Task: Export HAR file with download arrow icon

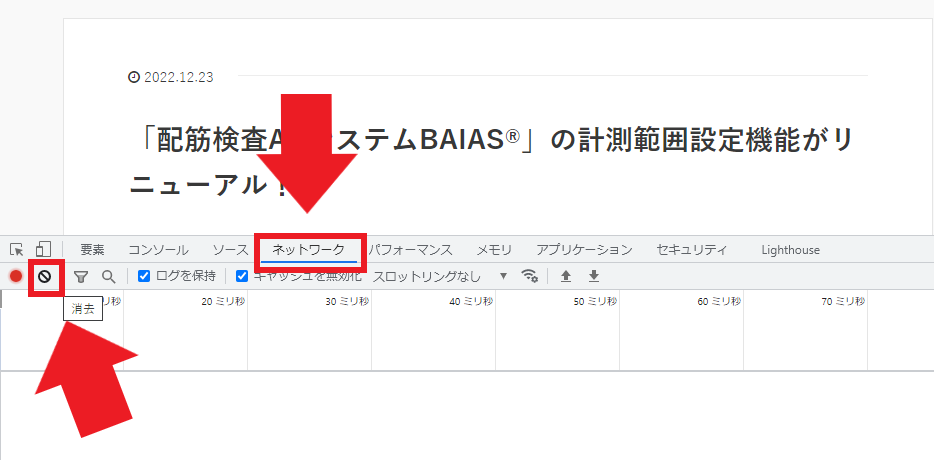Action: (x=594, y=276)
